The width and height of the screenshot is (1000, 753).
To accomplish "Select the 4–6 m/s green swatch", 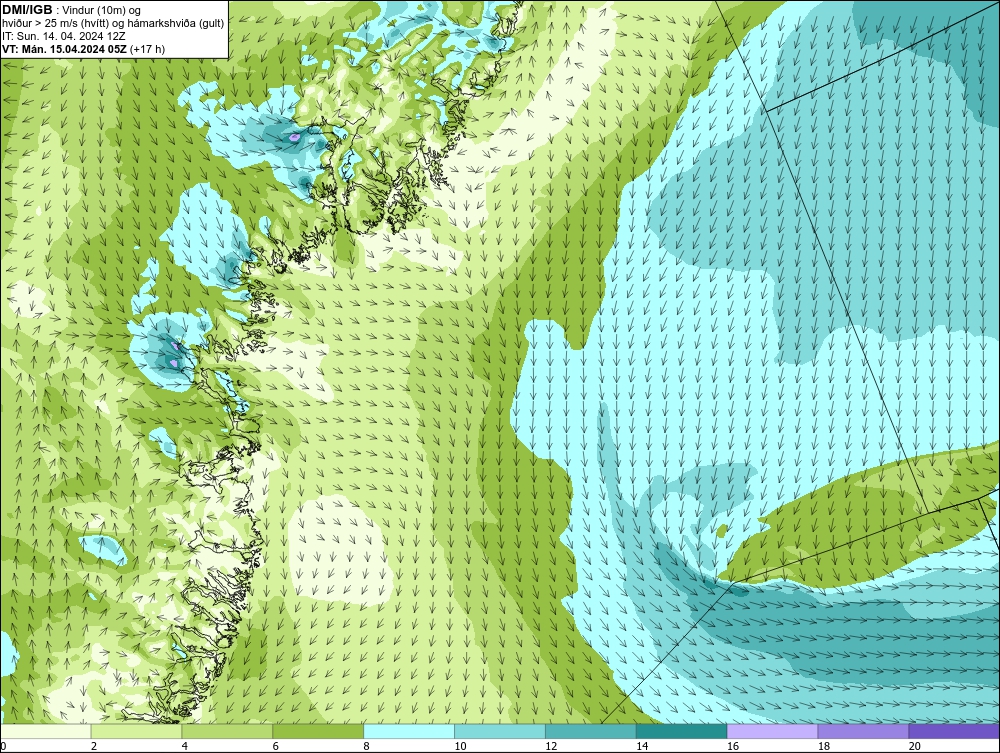I will [x=227, y=731].
